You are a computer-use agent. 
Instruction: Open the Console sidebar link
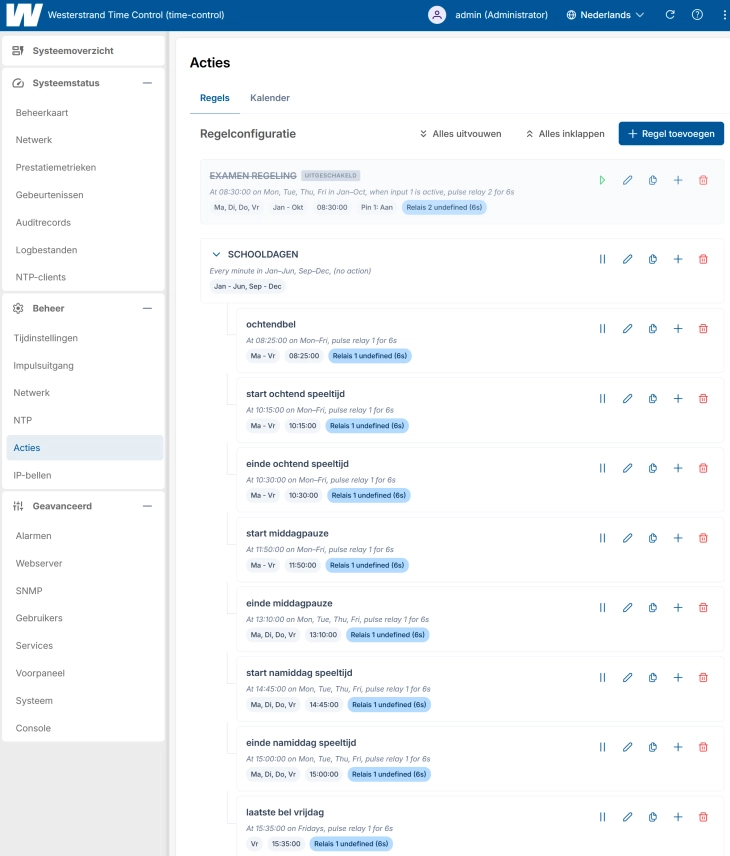(33, 728)
